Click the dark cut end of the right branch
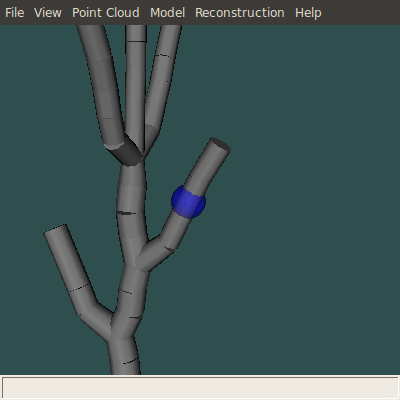 [x=220, y=145]
